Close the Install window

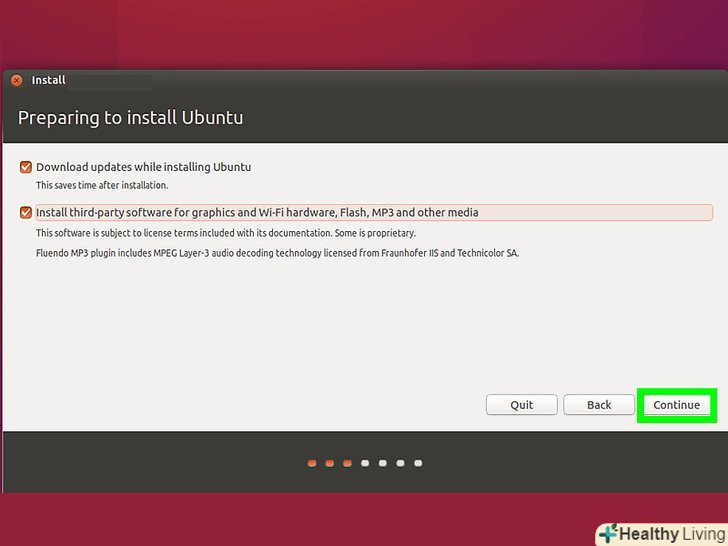17,80
